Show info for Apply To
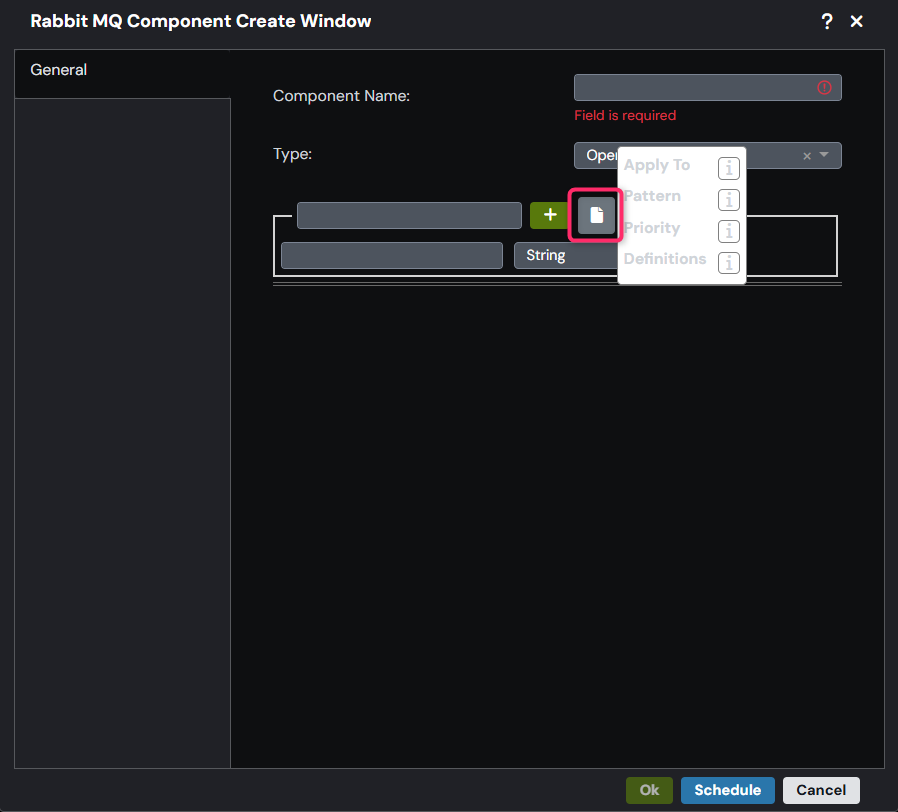Screen dimensions: 898x812 tap(728, 168)
